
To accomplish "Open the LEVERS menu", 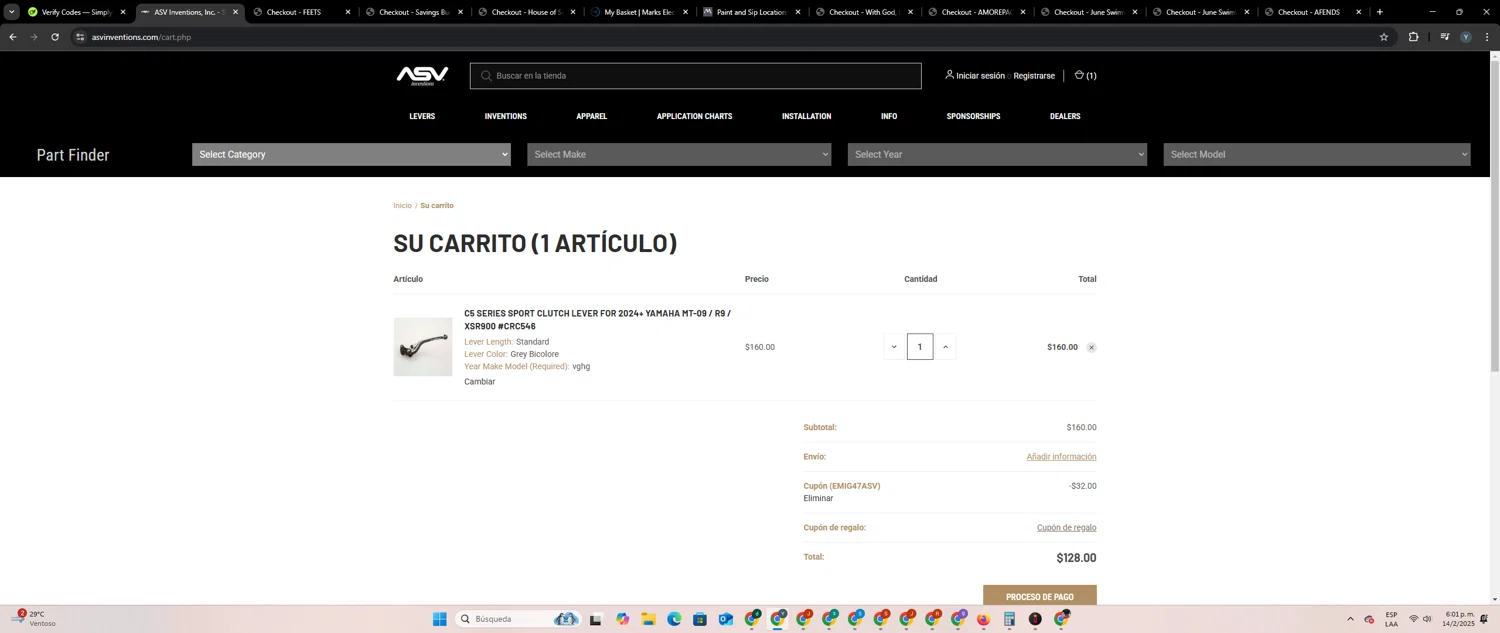I will (422, 116).
